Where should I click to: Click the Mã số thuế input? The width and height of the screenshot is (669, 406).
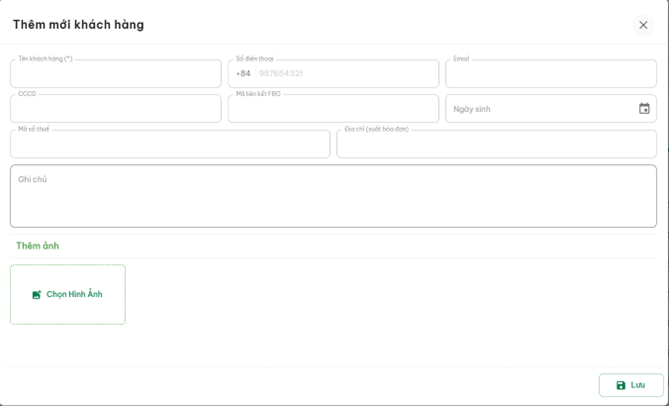pos(170,145)
